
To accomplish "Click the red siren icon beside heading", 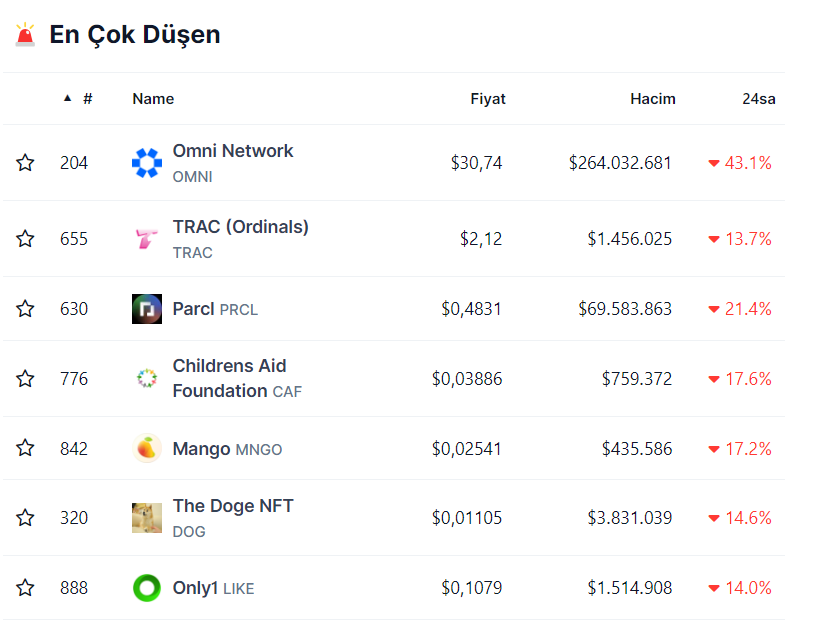I will click(x=25, y=35).
